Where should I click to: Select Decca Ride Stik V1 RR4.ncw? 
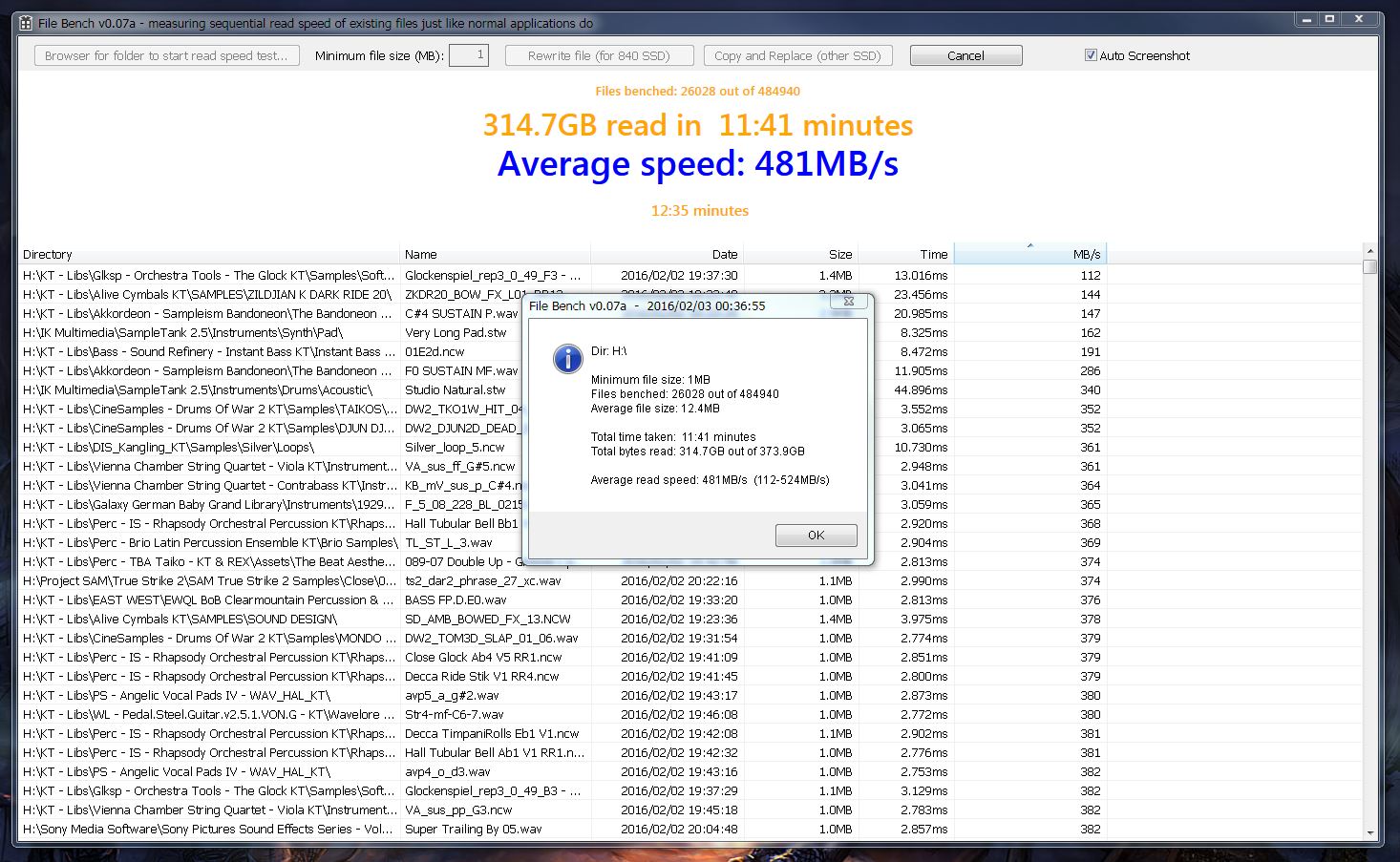click(x=689, y=676)
